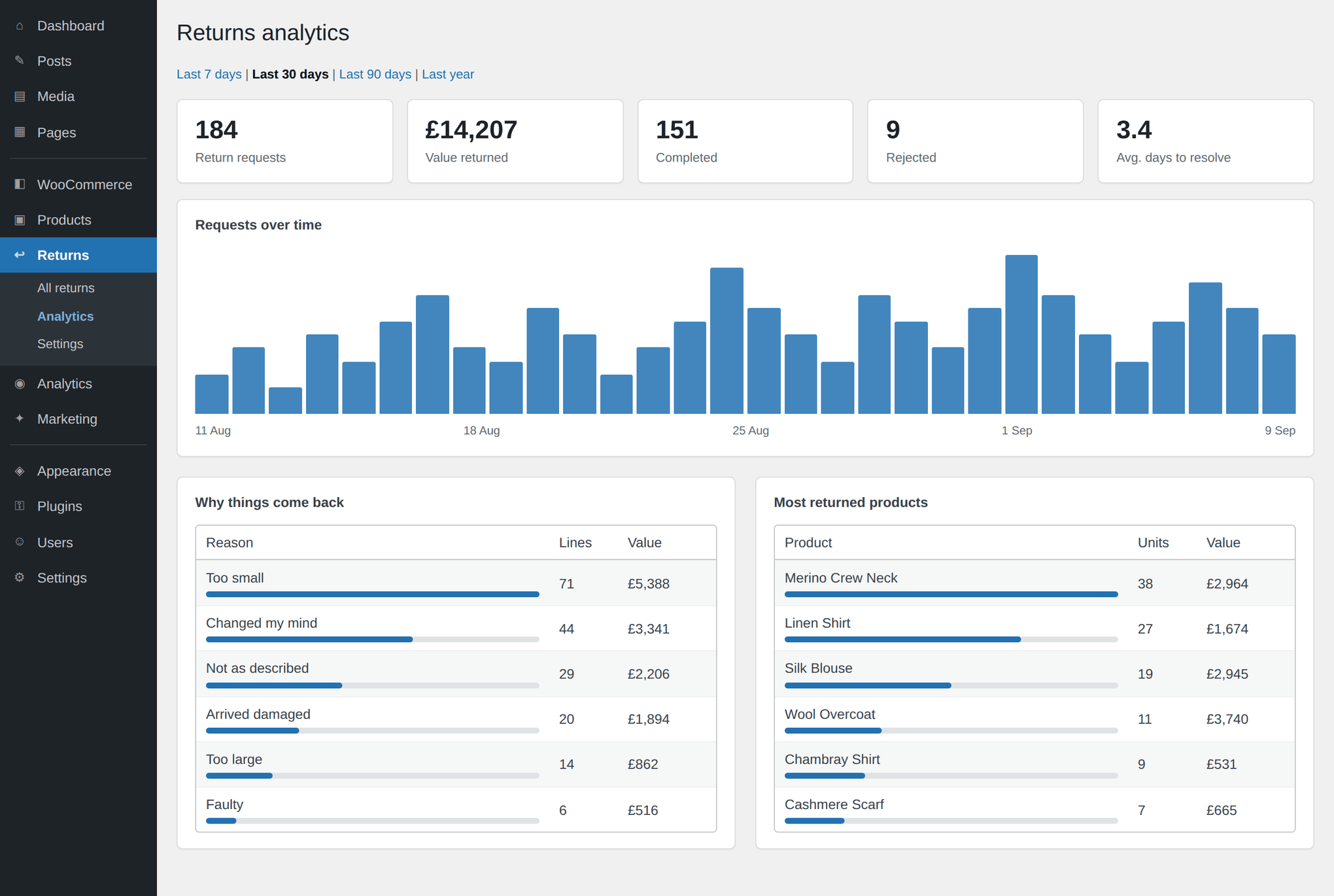This screenshot has height=896, width=1334.
Task: Click the 'Linen Shirt' product label
Action: [817, 623]
